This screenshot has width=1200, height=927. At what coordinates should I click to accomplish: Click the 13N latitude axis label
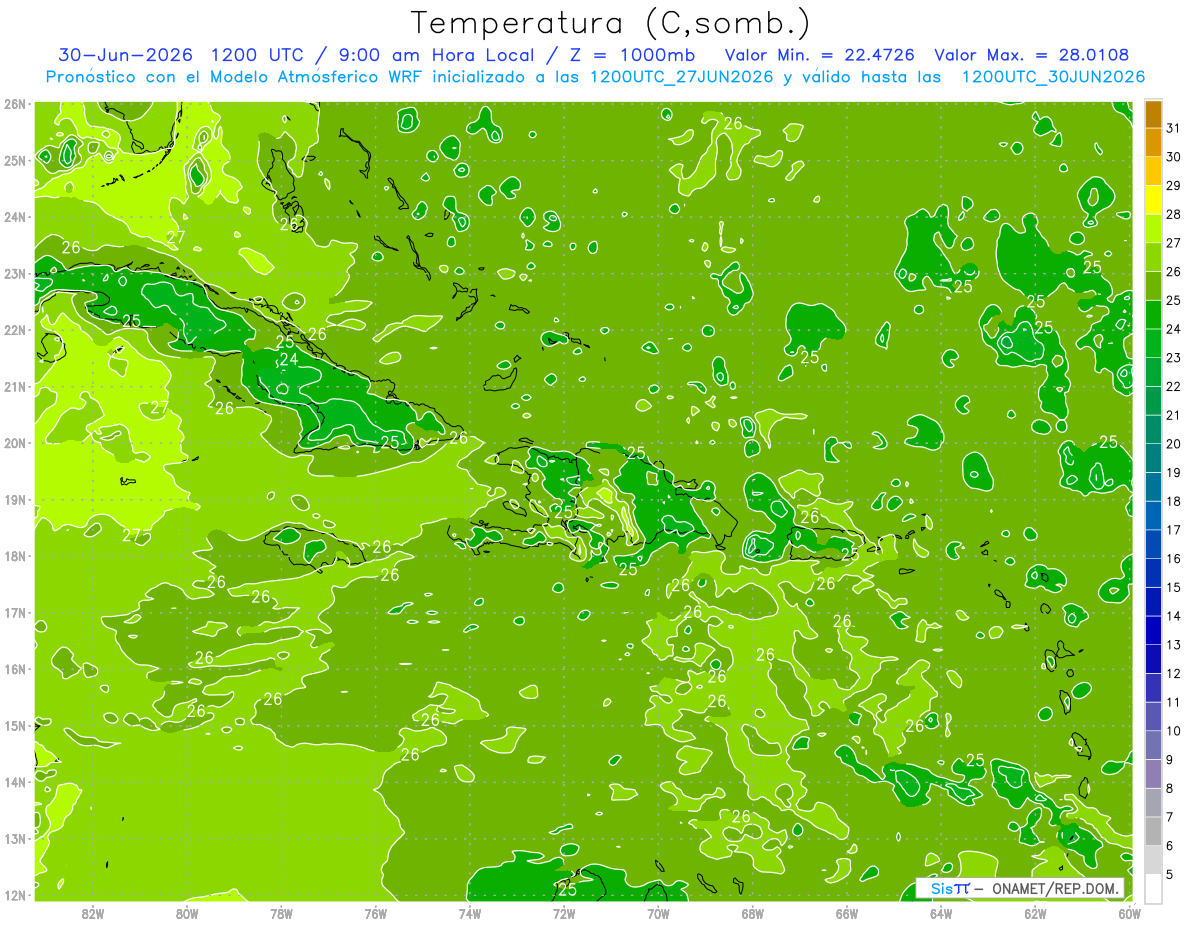coord(14,838)
